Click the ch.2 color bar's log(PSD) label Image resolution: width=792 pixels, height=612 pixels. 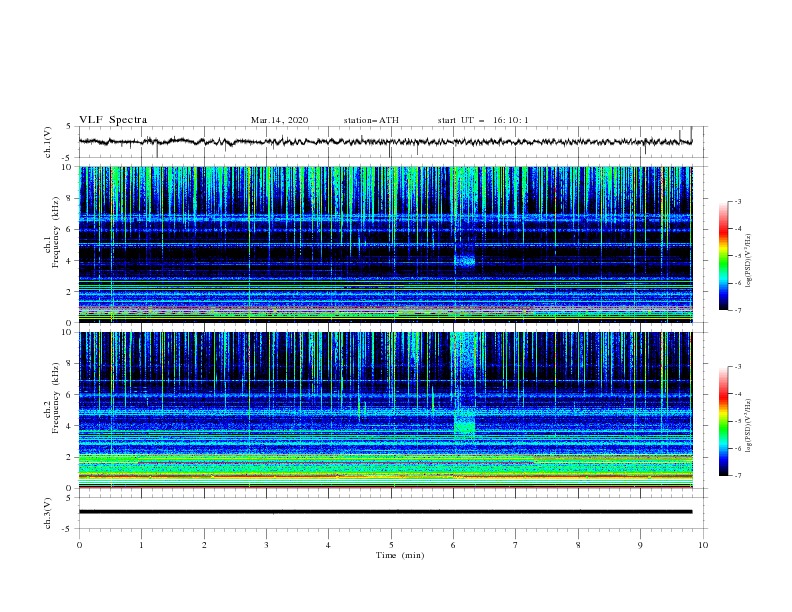pyautogui.click(x=749, y=426)
